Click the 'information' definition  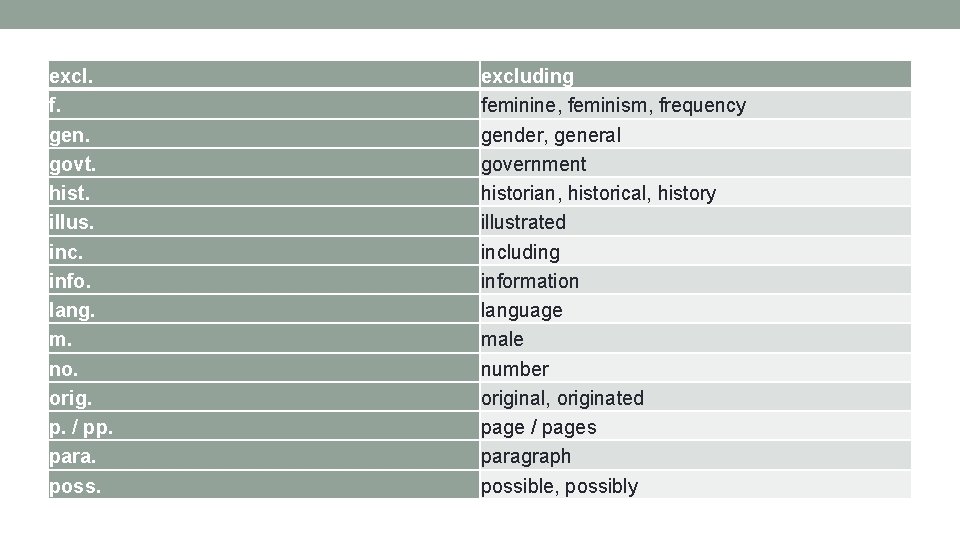[529, 281]
